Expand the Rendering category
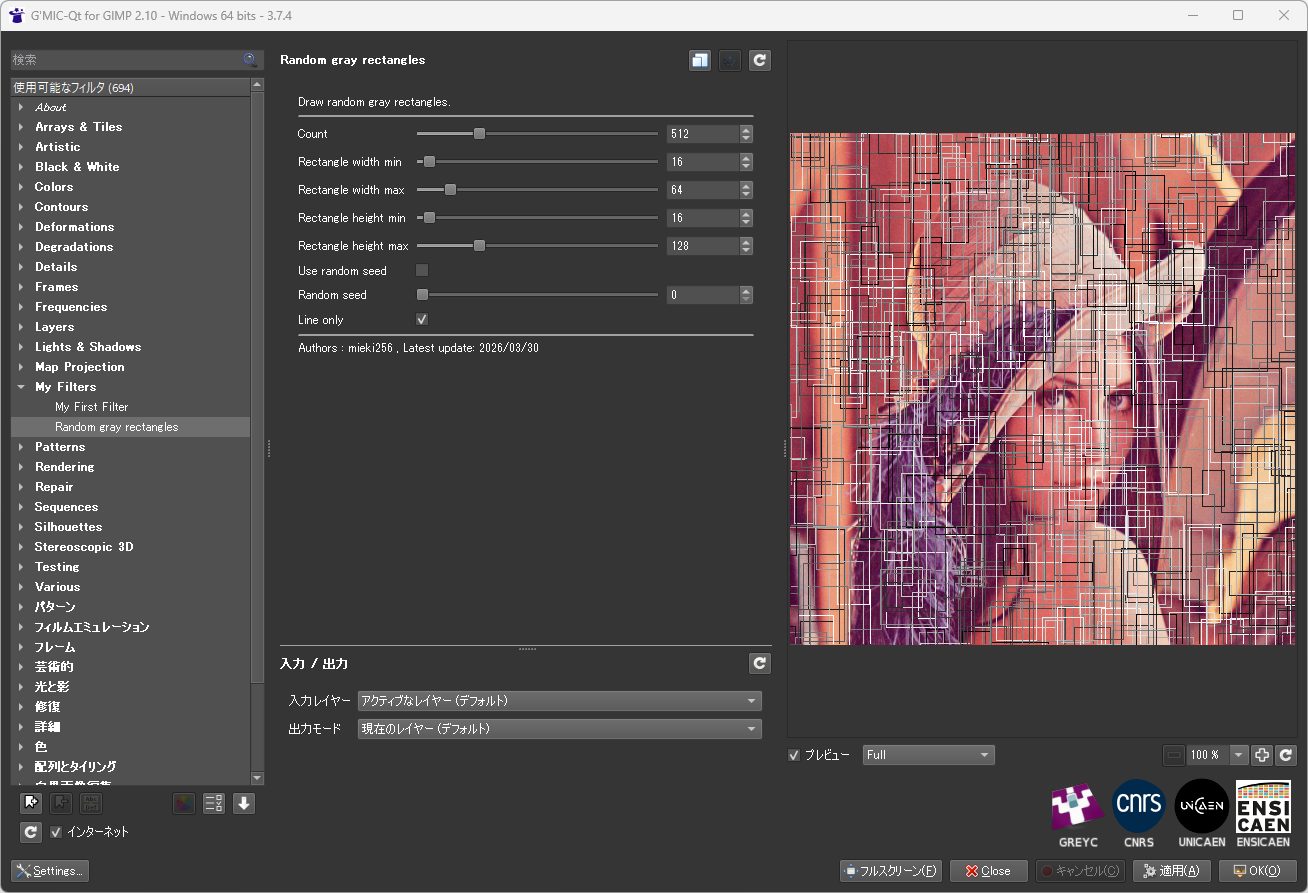 point(21,467)
